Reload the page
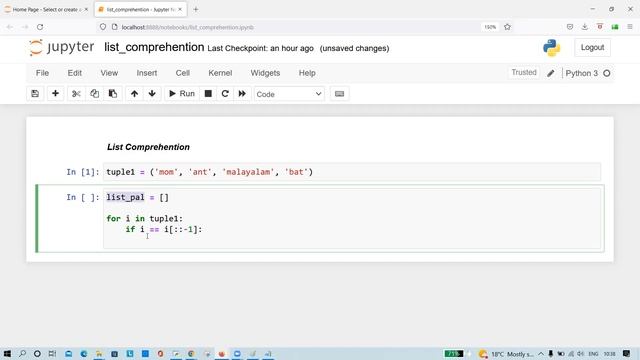Image resolution: width=640 pixels, height=360 pixels. 40,27
